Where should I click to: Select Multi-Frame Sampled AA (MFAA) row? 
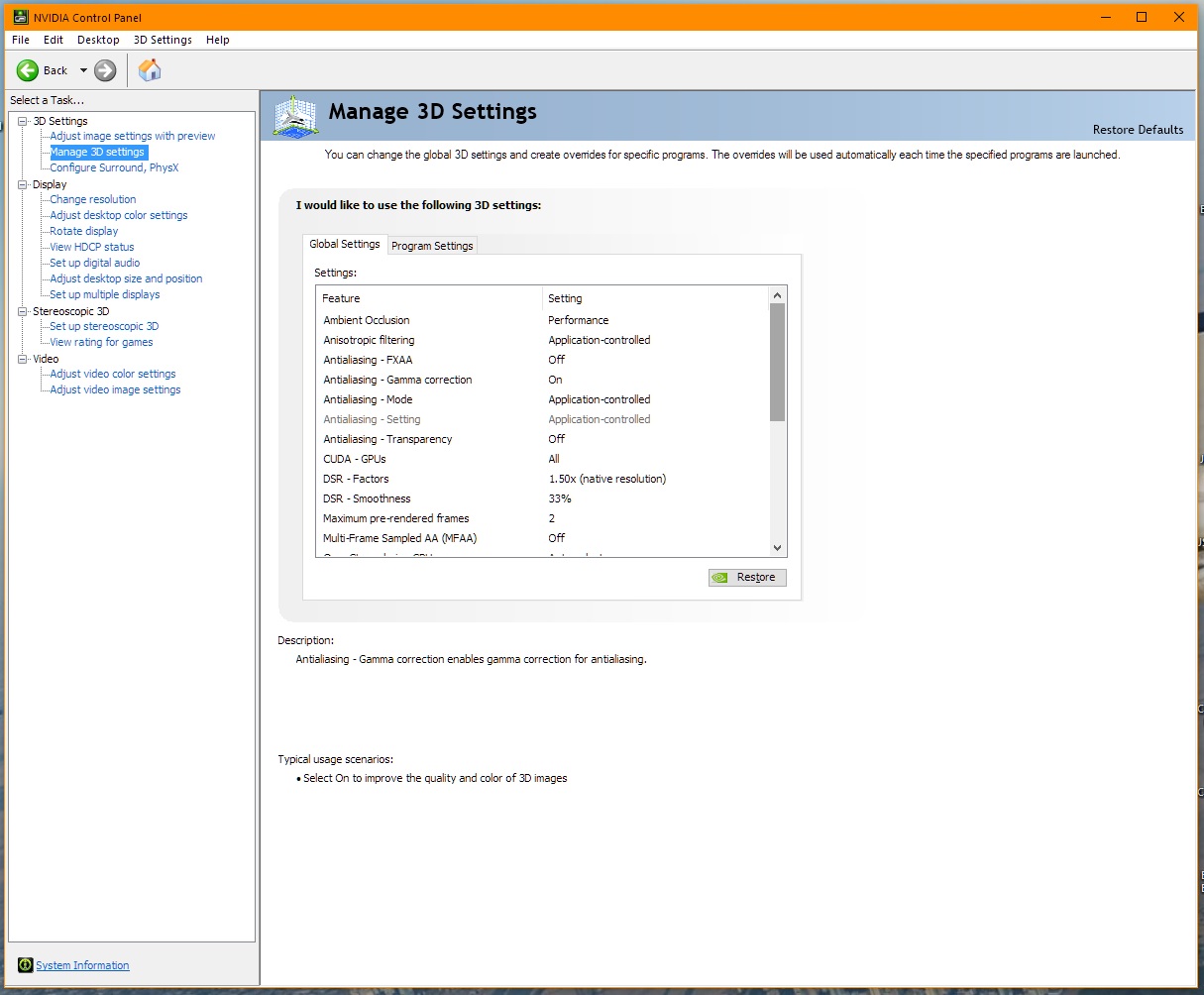pyautogui.click(x=542, y=538)
